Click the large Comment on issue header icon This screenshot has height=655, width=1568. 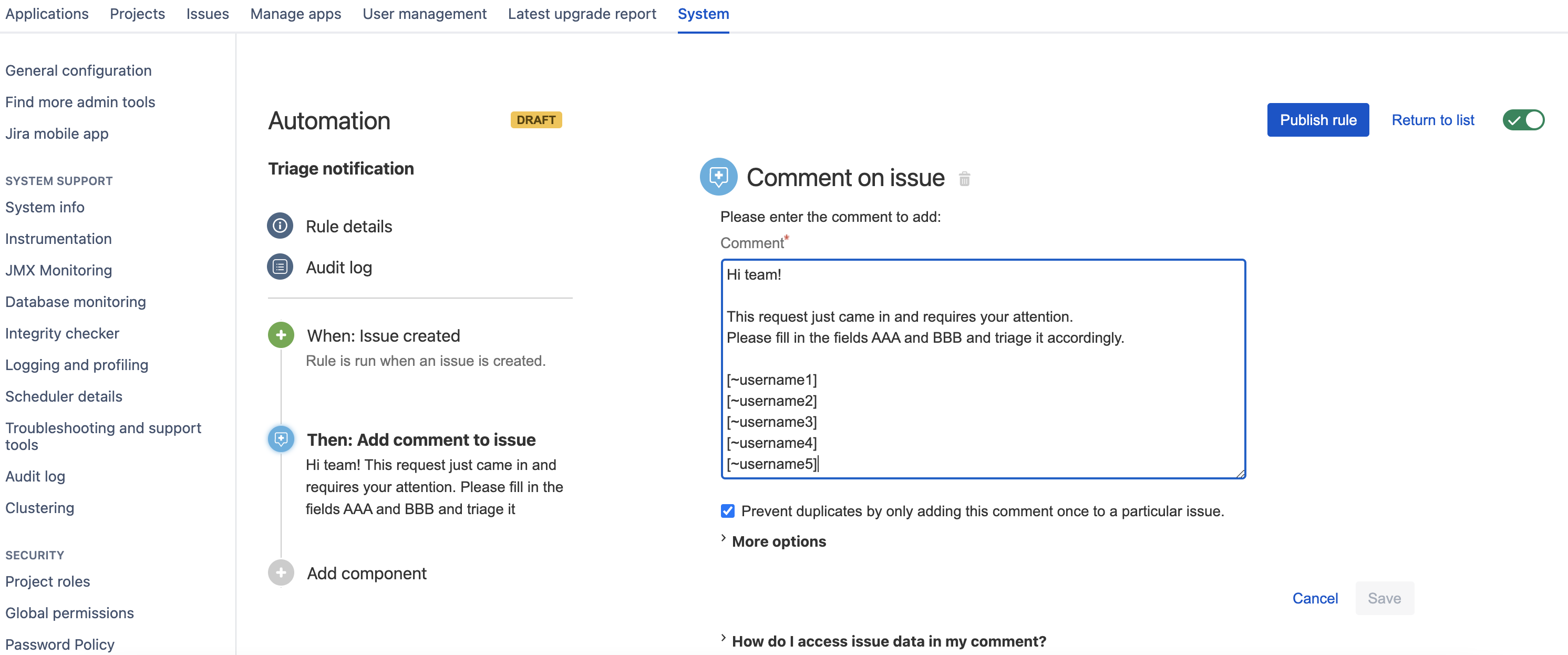click(x=718, y=177)
